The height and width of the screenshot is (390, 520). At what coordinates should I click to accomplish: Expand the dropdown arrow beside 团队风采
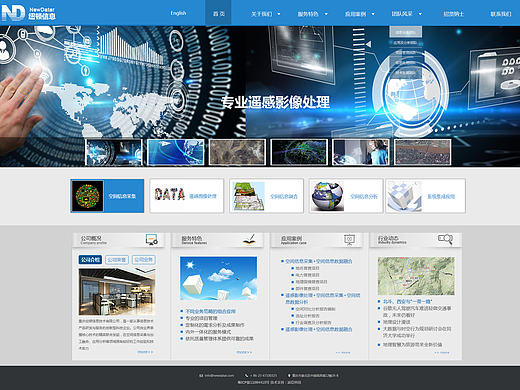point(420,14)
